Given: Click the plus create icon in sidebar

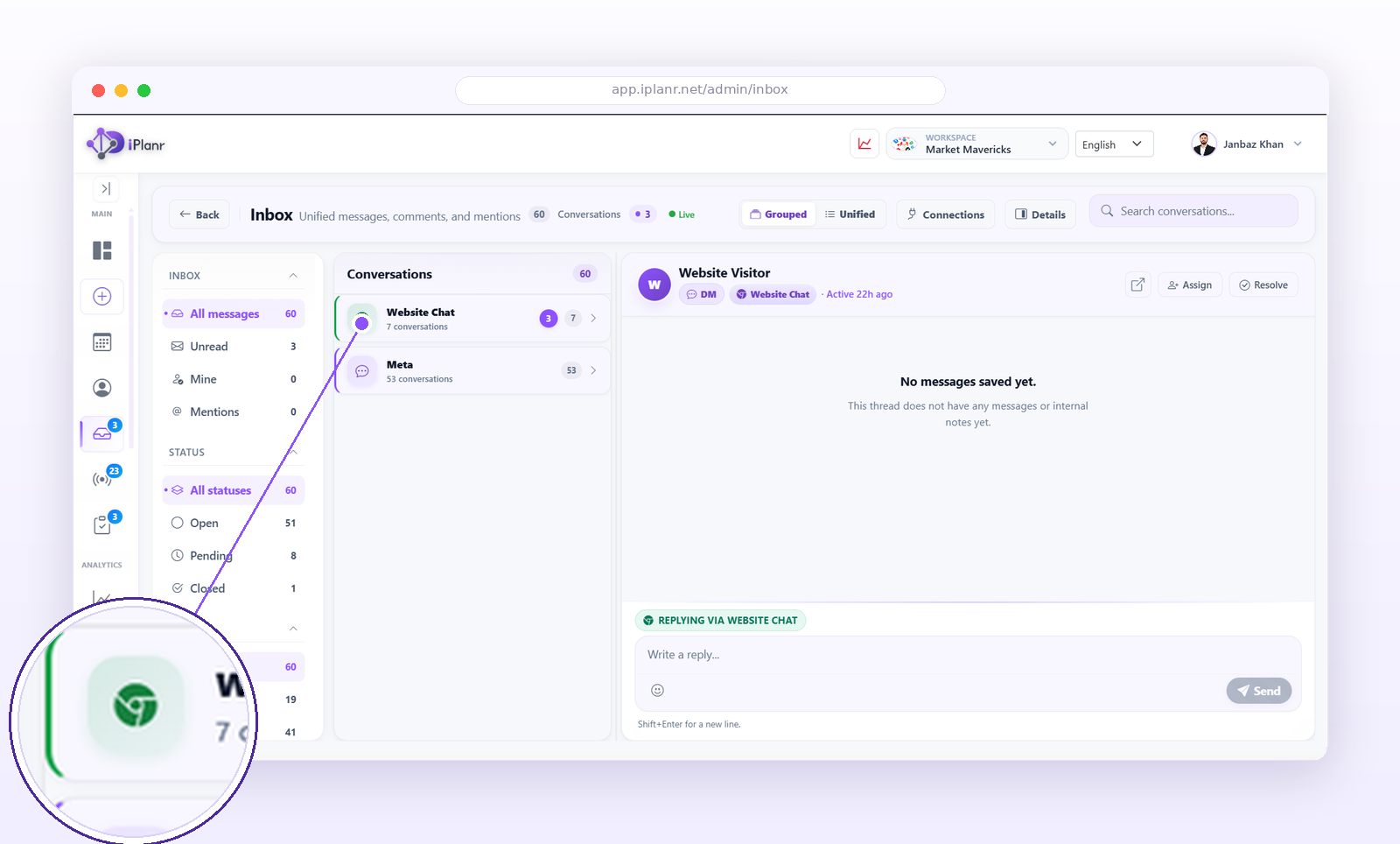Looking at the screenshot, I should tap(102, 296).
